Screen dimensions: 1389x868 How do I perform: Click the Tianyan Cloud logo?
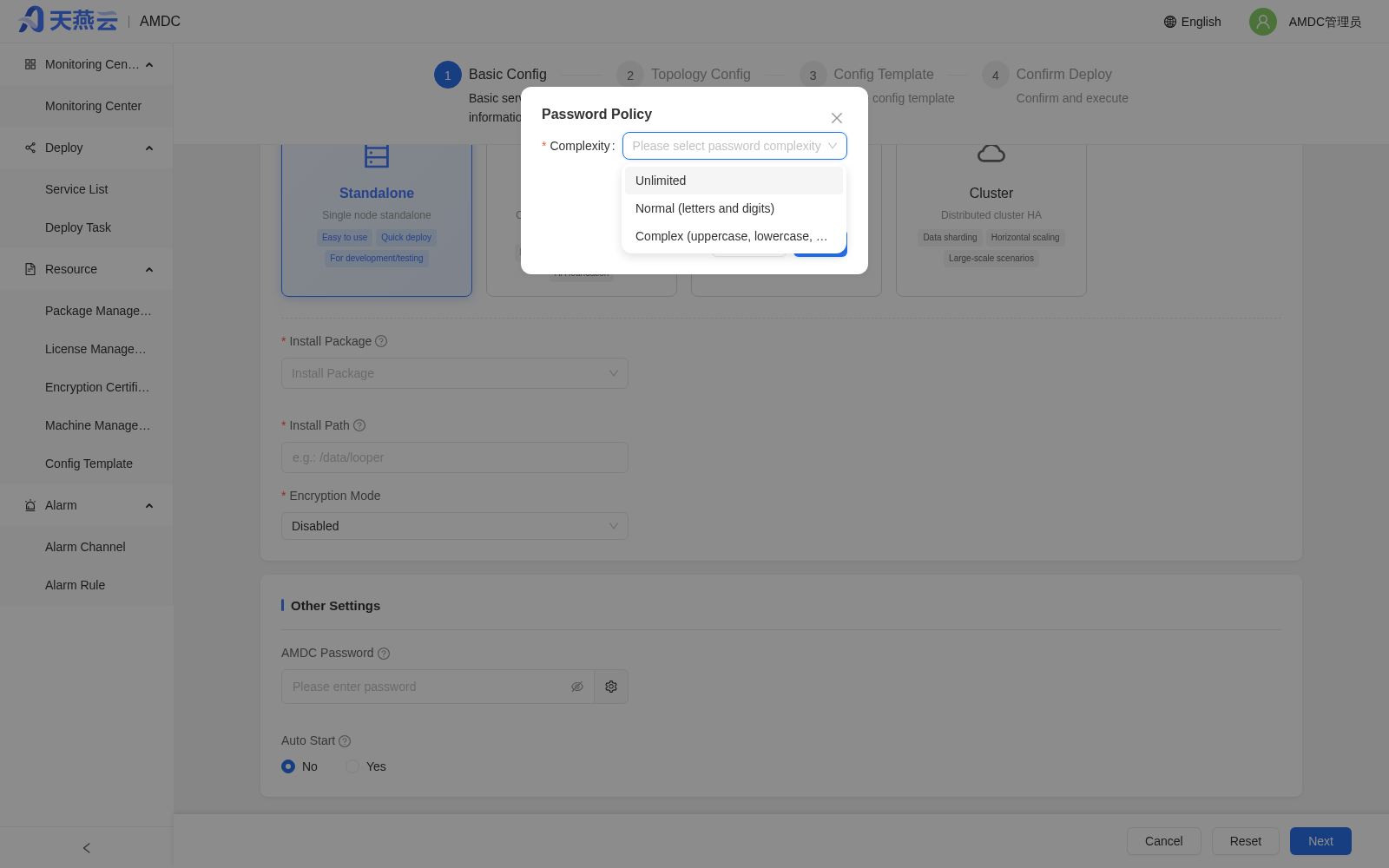(x=68, y=20)
